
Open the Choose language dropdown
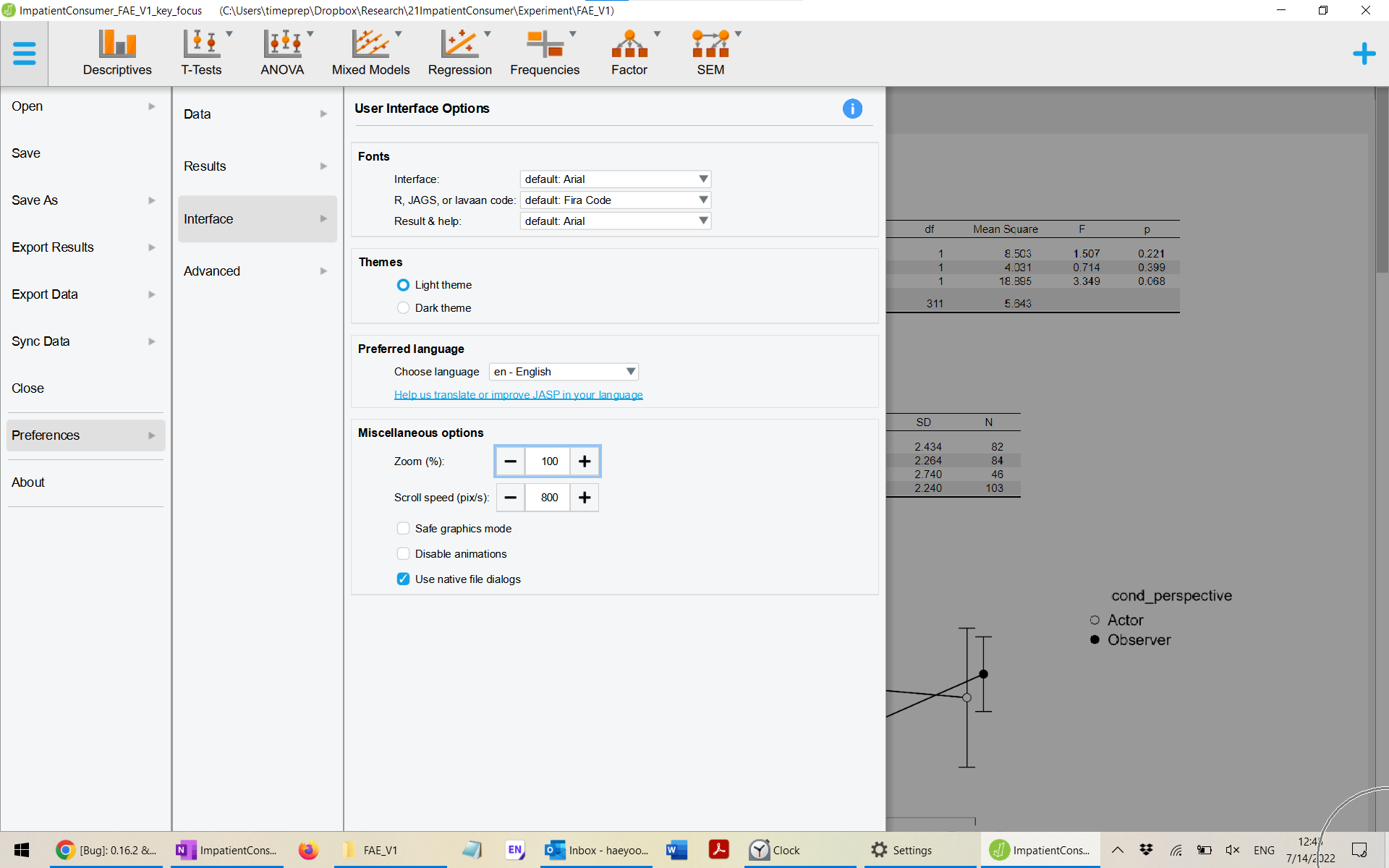pyautogui.click(x=564, y=372)
